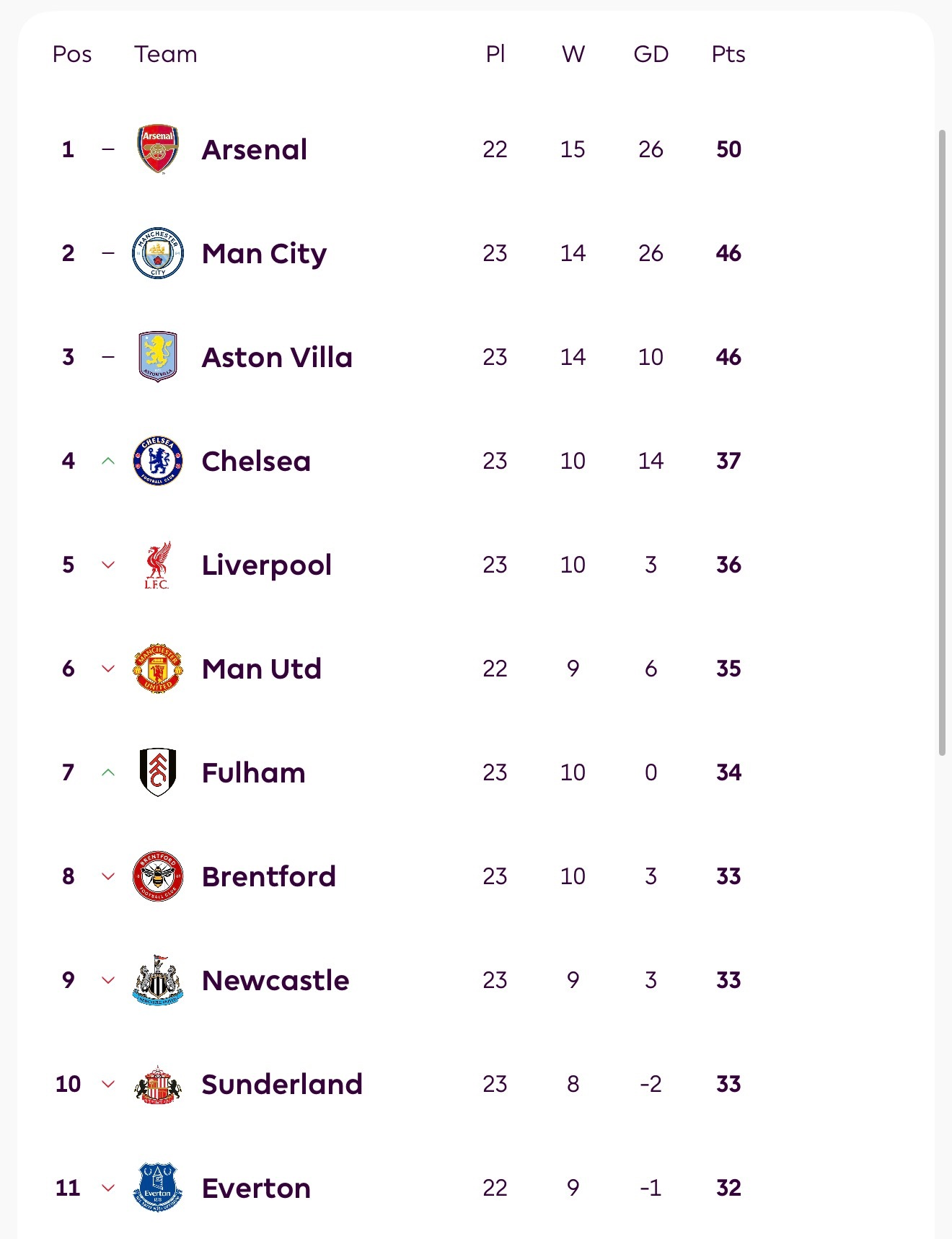This screenshot has height=1239, width=952.
Task: Click the Team column header
Action: tap(165, 54)
